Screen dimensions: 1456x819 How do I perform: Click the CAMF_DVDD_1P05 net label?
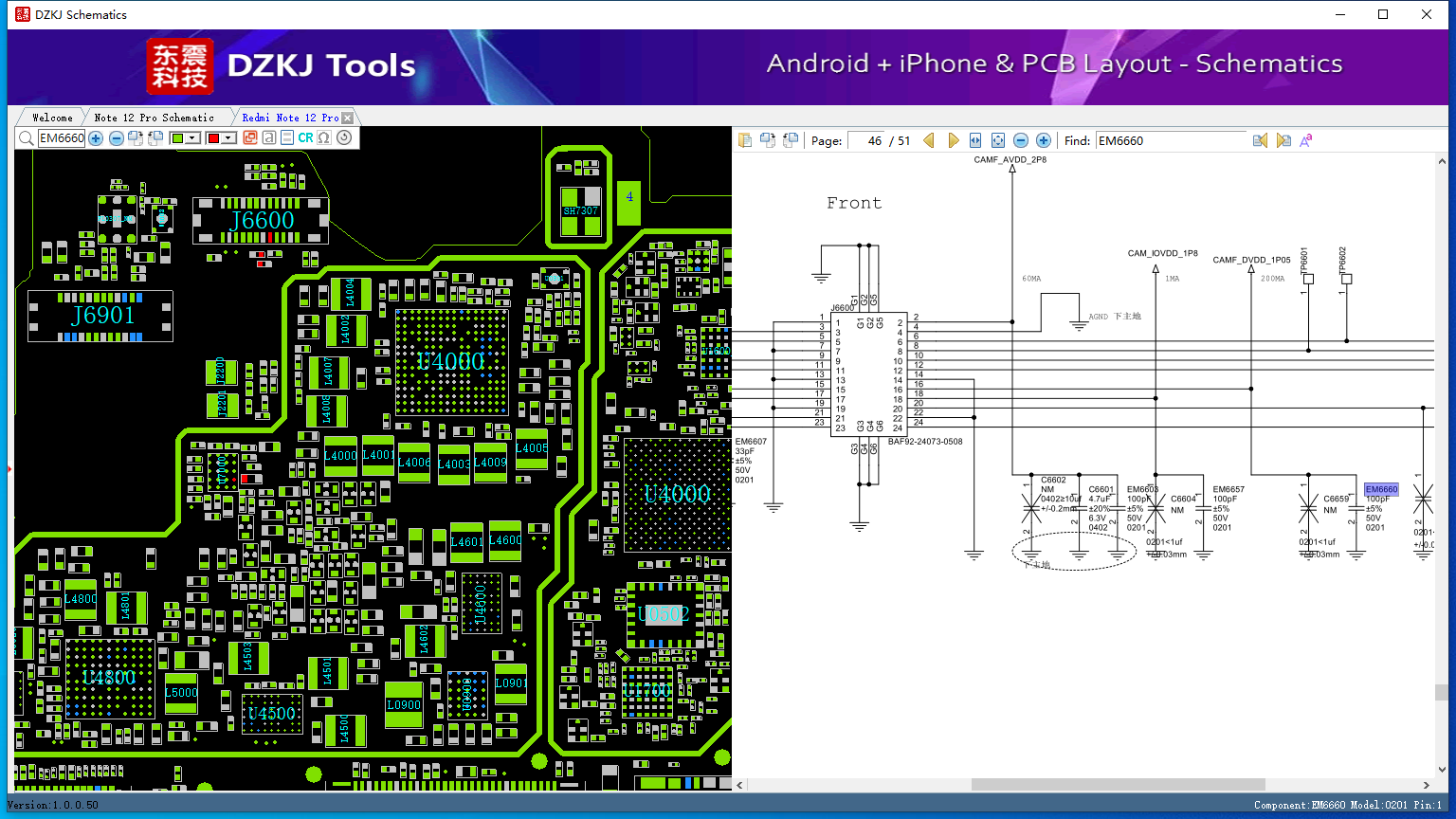pyautogui.click(x=1251, y=260)
